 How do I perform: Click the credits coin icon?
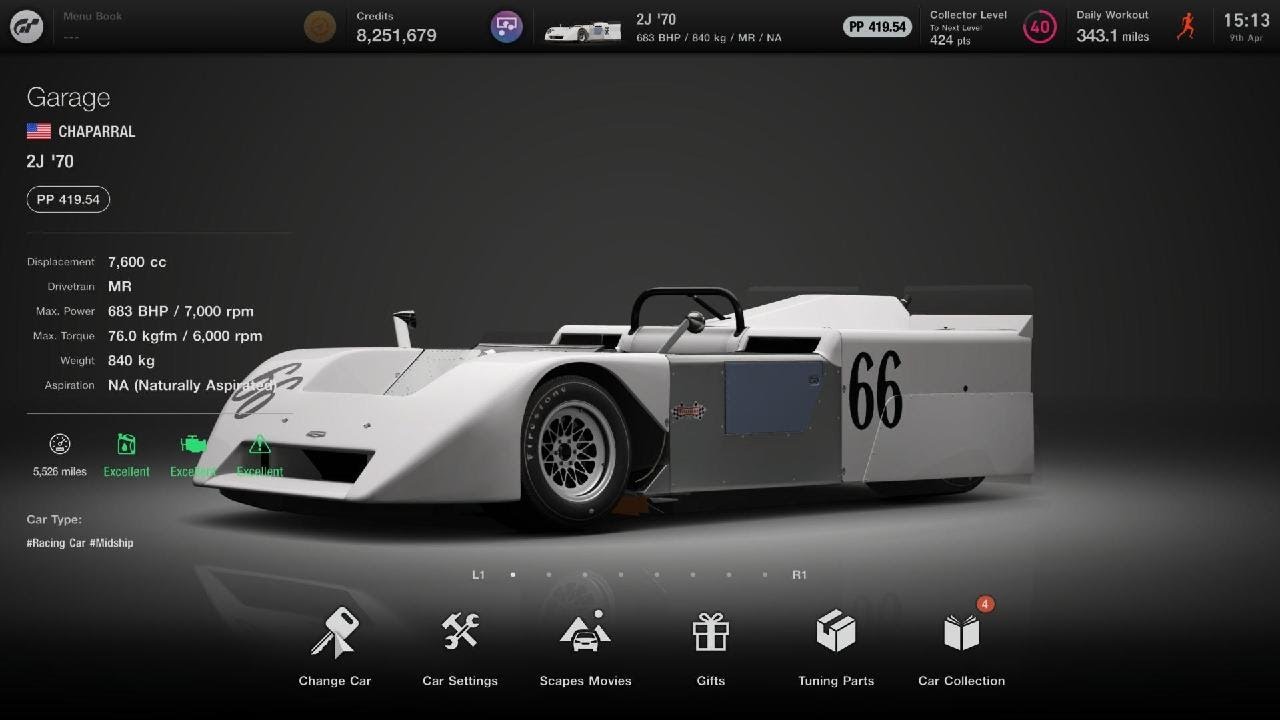click(x=320, y=27)
